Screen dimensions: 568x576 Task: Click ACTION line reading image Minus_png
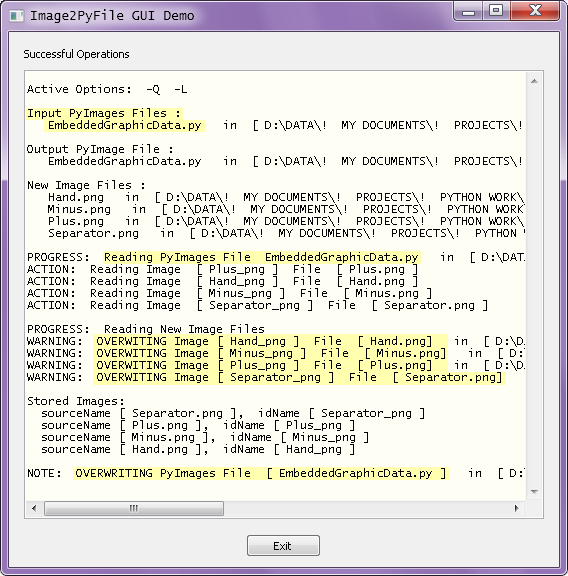(x=230, y=293)
